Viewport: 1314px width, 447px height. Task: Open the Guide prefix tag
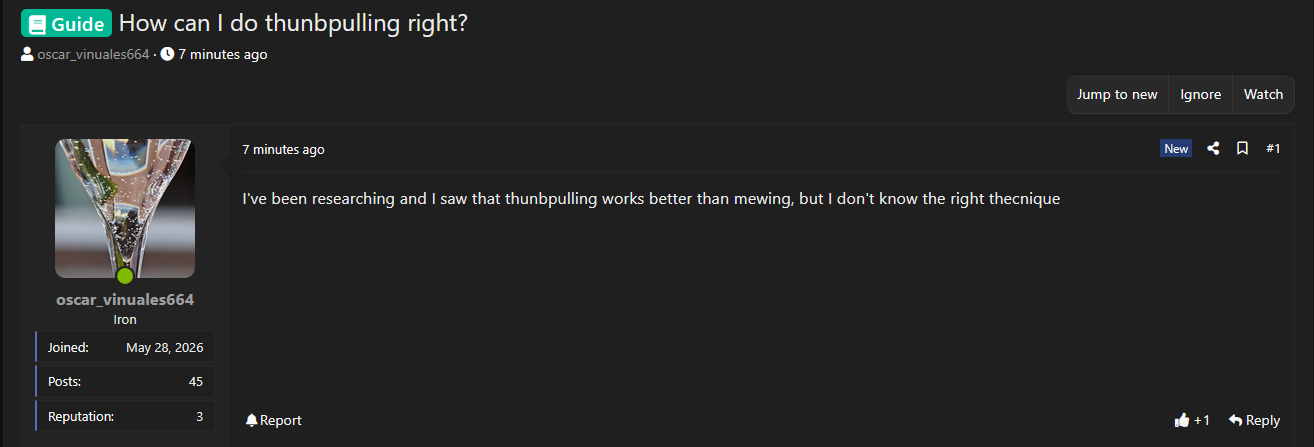point(66,23)
